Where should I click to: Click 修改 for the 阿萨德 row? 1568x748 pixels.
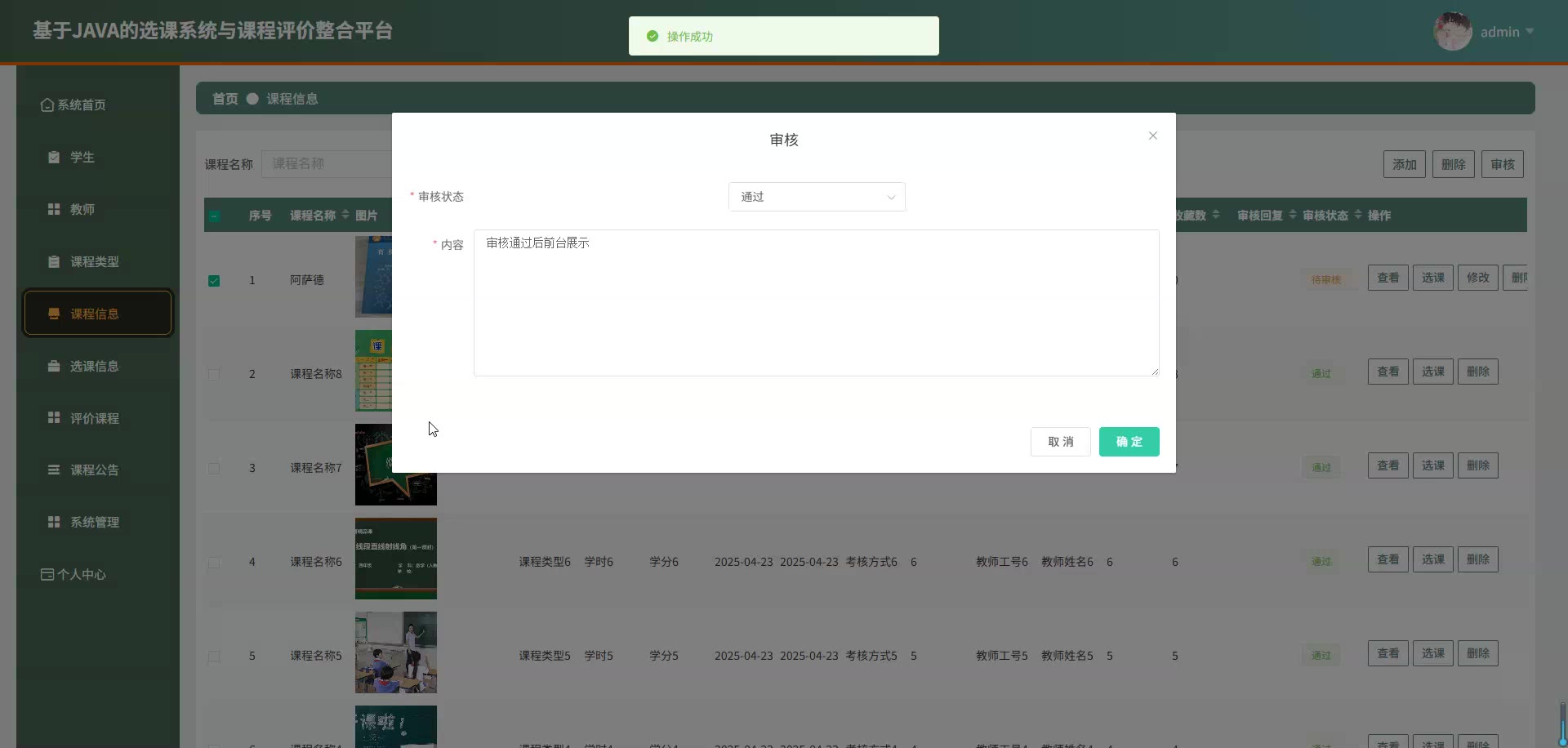[x=1478, y=278]
